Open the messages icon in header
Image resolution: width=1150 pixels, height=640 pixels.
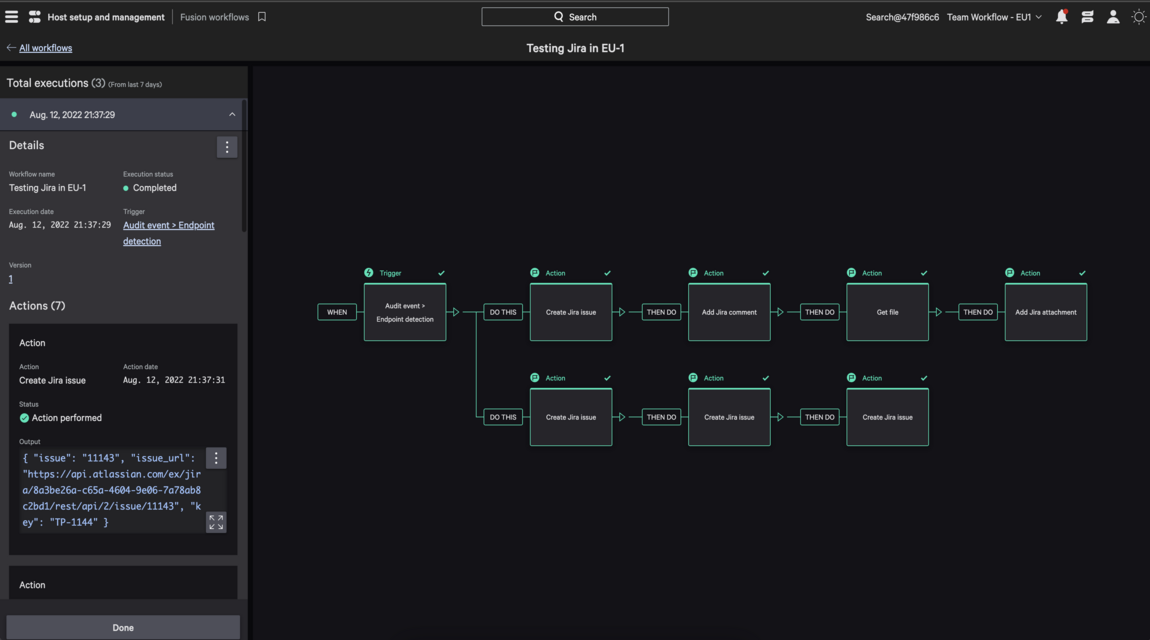click(x=1087, y=17)
